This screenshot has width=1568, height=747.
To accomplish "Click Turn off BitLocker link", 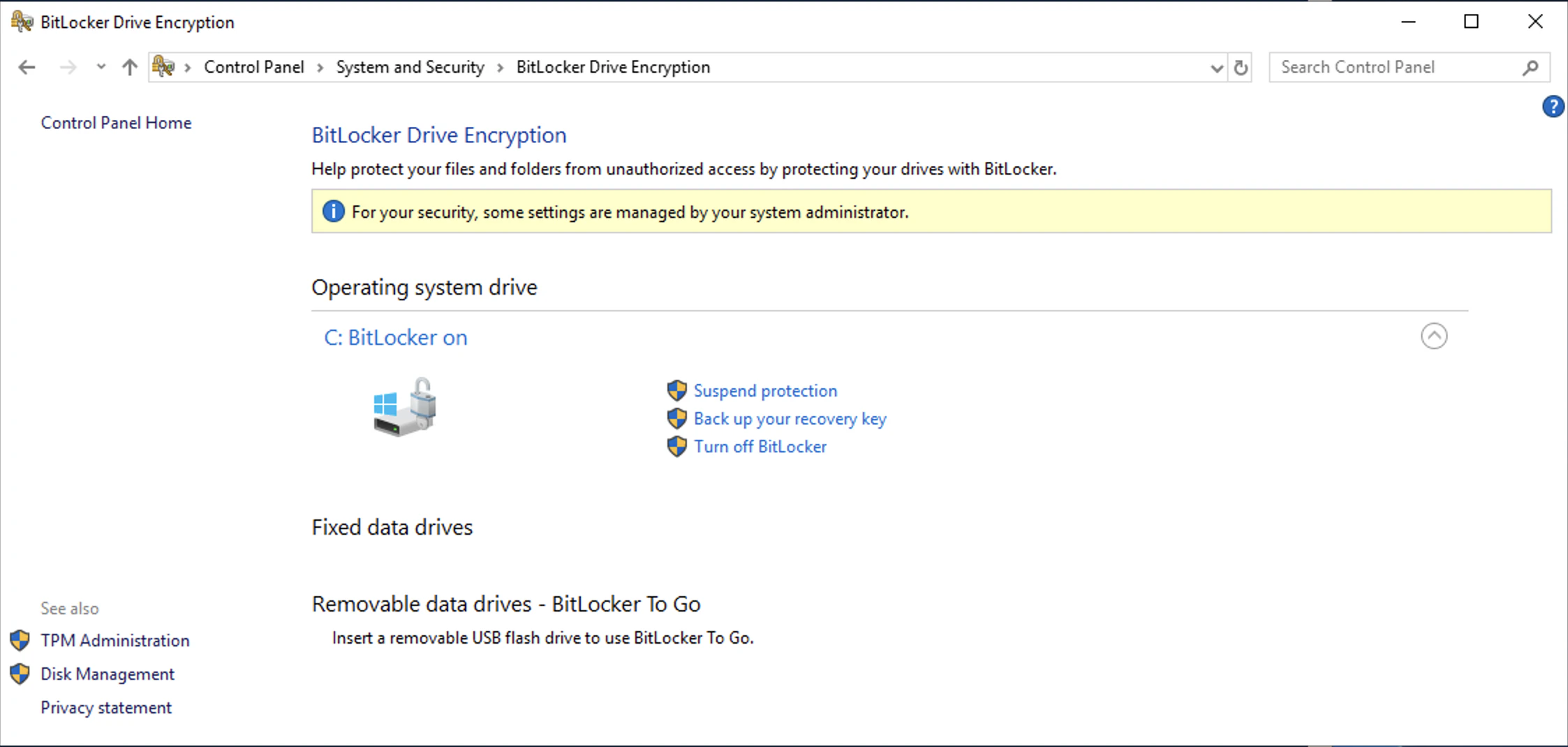I will pyautogui.click(x=760, y=447).
